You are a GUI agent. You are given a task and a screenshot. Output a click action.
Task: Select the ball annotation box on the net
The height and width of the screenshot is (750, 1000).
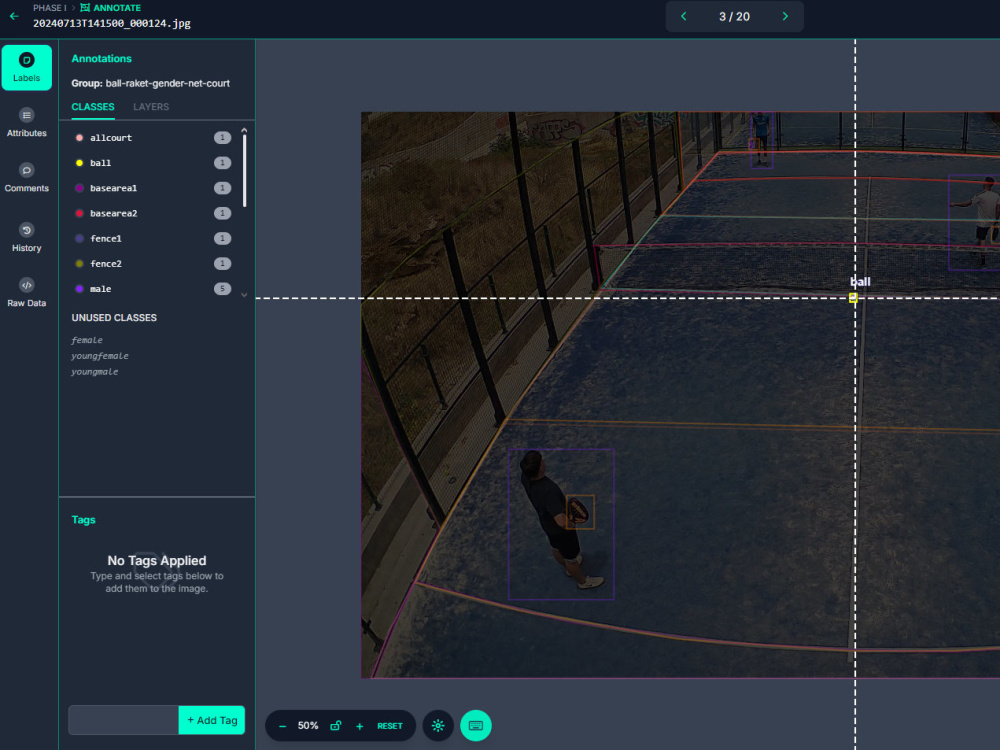coord(853,297)
